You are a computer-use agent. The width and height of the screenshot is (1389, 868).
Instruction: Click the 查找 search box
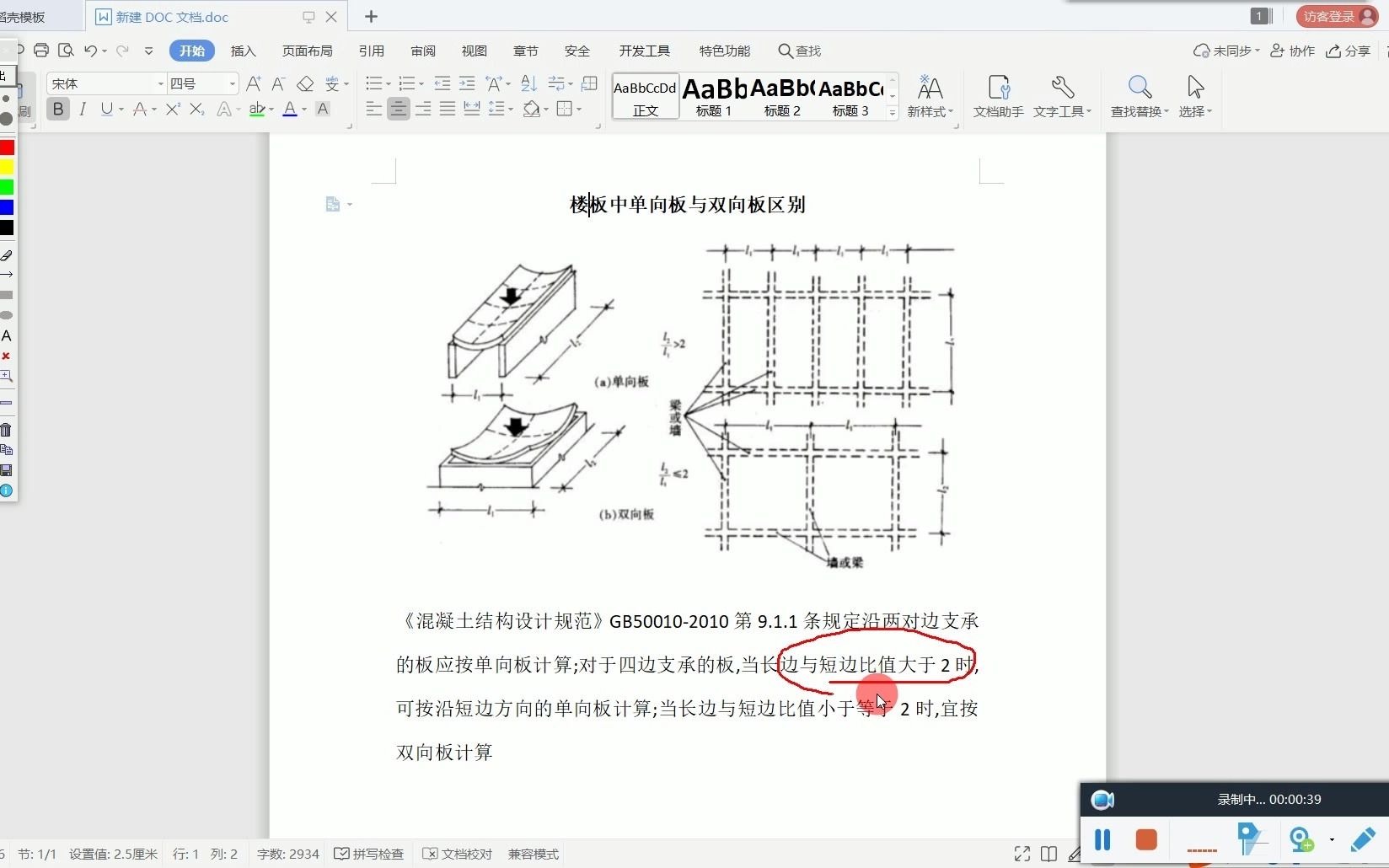click(x=800, y=51)
